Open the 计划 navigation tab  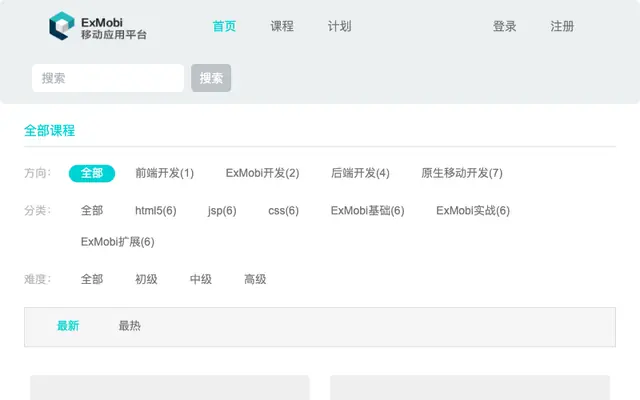tap(339, 26)
